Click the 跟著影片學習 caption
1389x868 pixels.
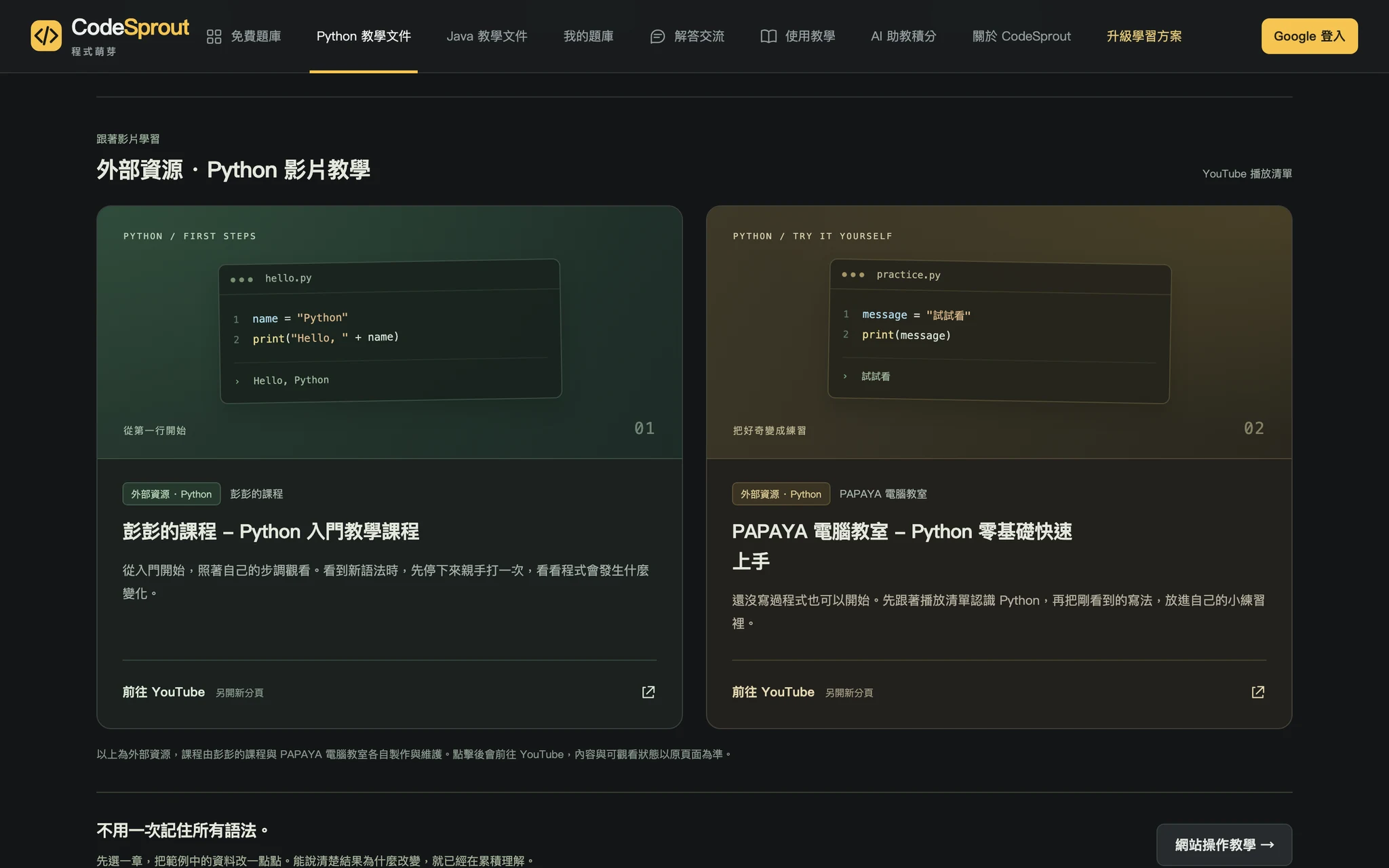[128, 139]
